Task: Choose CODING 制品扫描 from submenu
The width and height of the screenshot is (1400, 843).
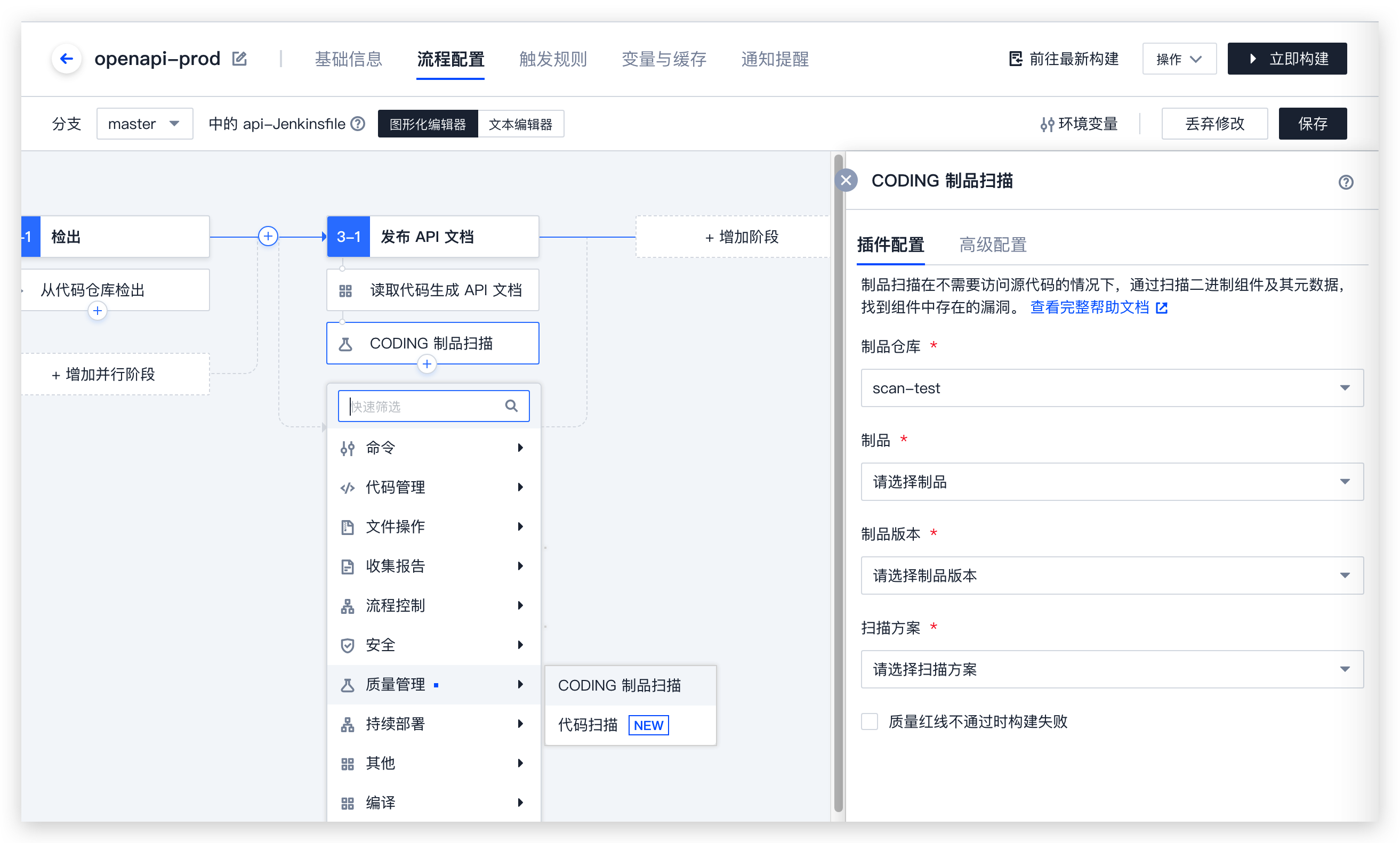Action: [x=630, y=685]
